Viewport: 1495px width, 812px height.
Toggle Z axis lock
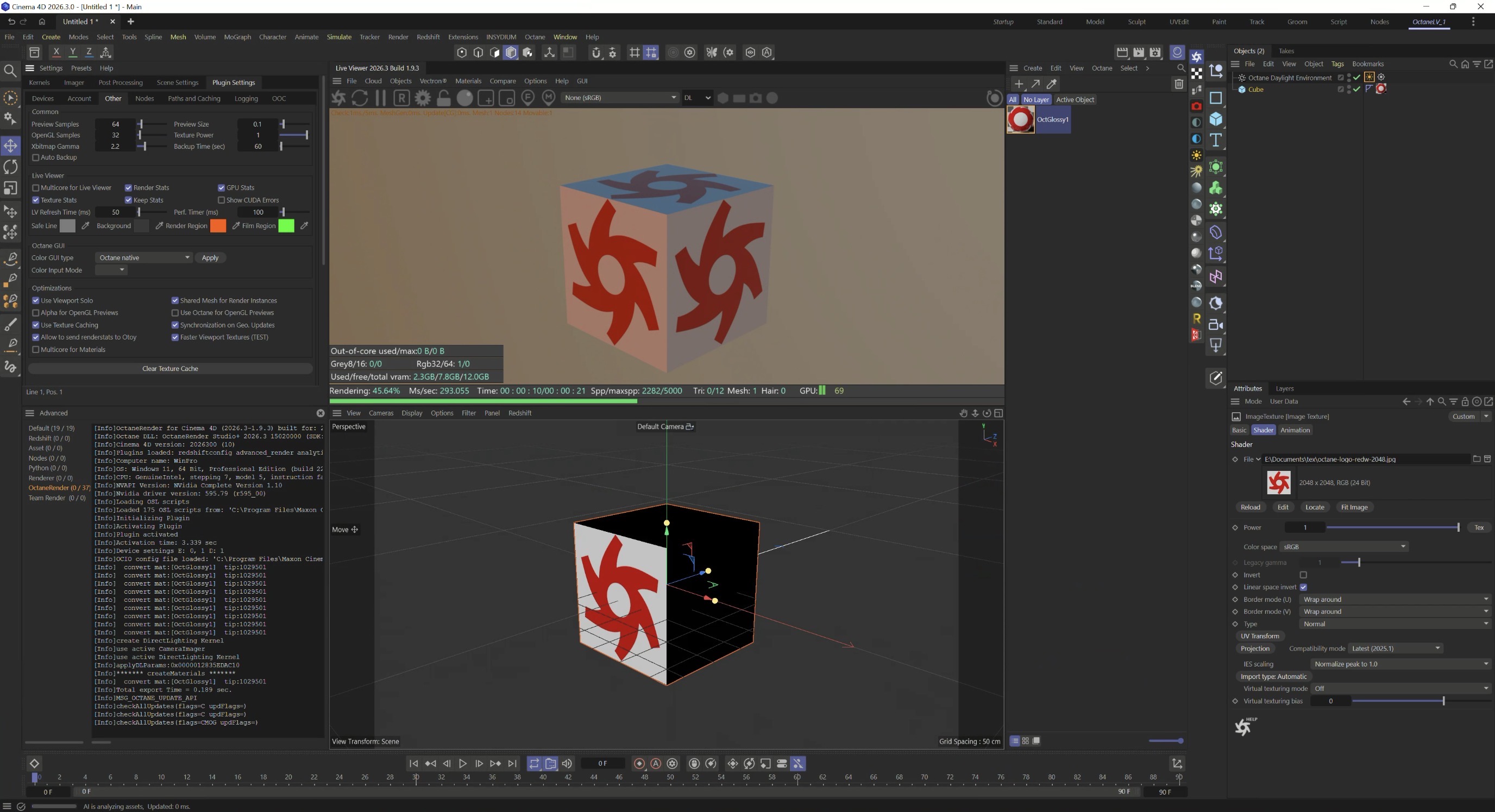pyautogui.click(x=89, y=52)
